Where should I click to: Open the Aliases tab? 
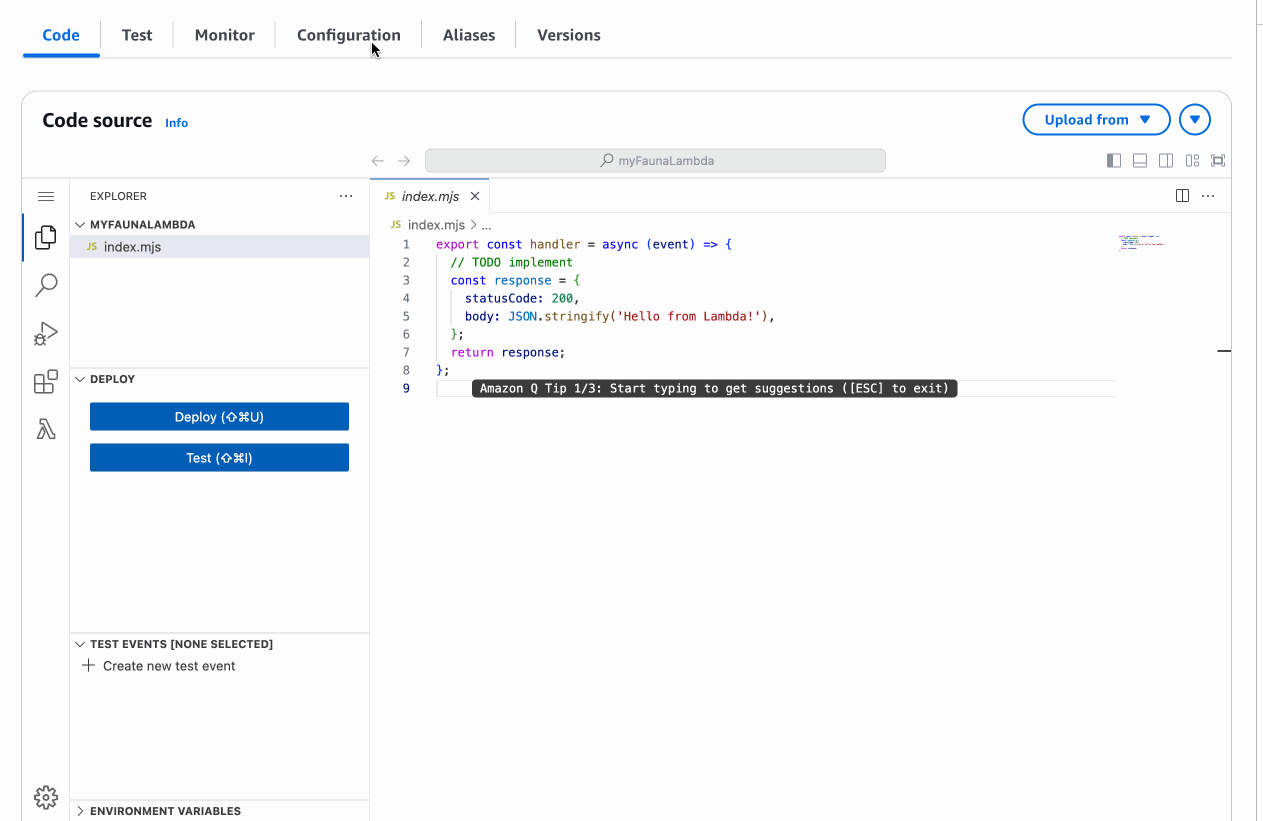click(469, 35)
